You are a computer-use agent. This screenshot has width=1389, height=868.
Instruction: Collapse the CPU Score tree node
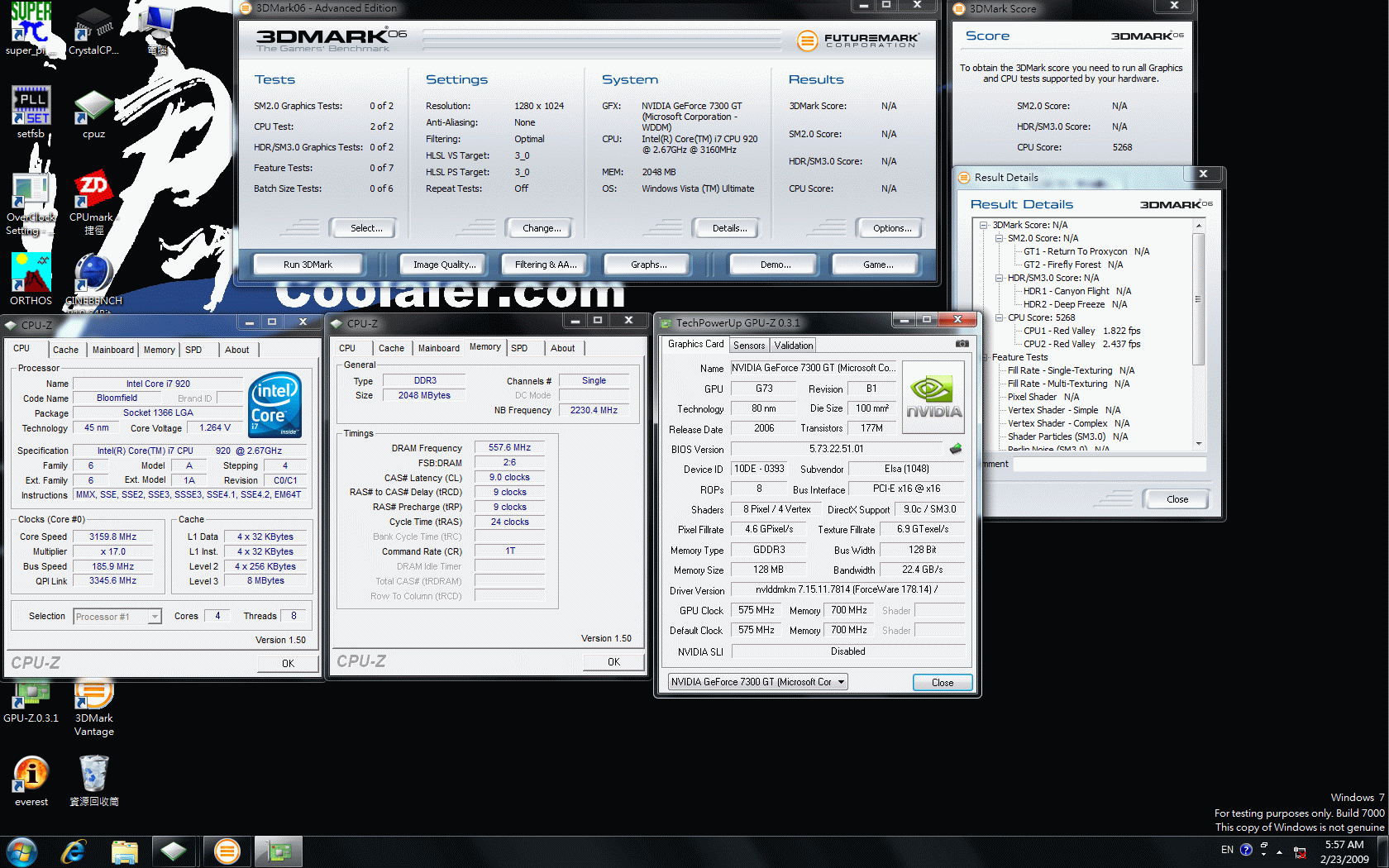tap(999, 317)
